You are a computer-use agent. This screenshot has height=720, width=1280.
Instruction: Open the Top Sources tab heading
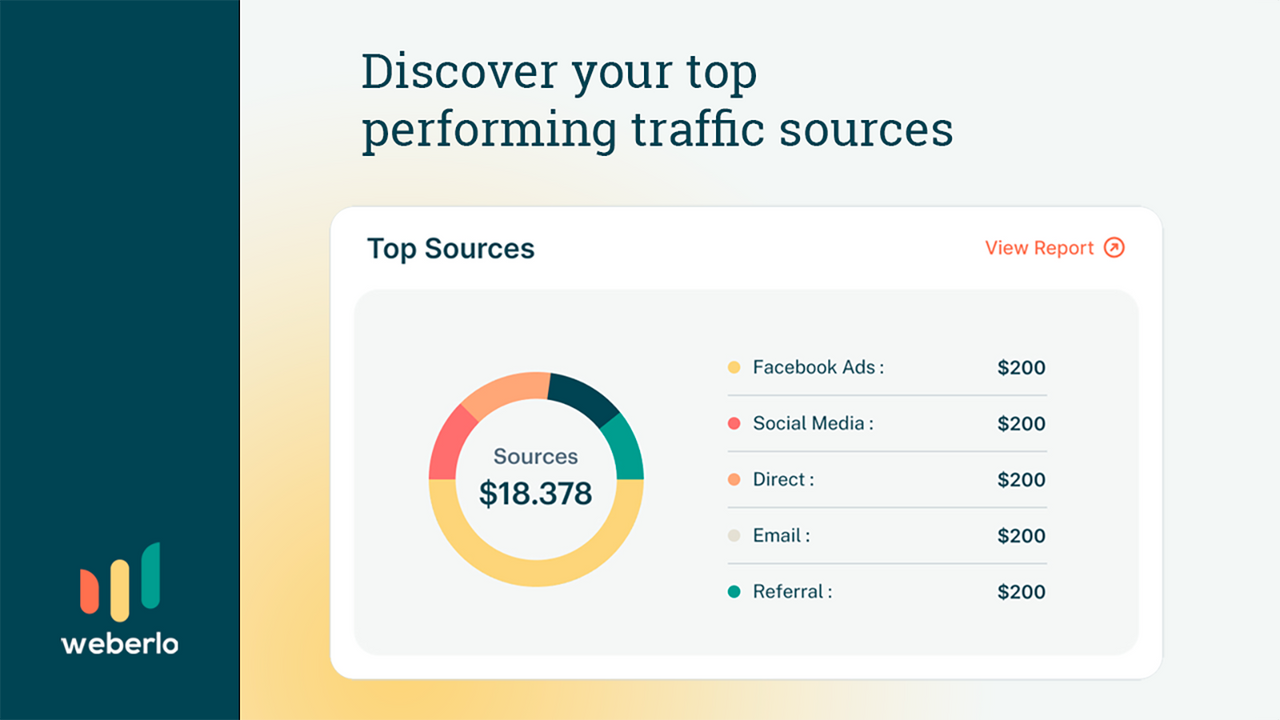pyautogui.click(x=451, y=247)
